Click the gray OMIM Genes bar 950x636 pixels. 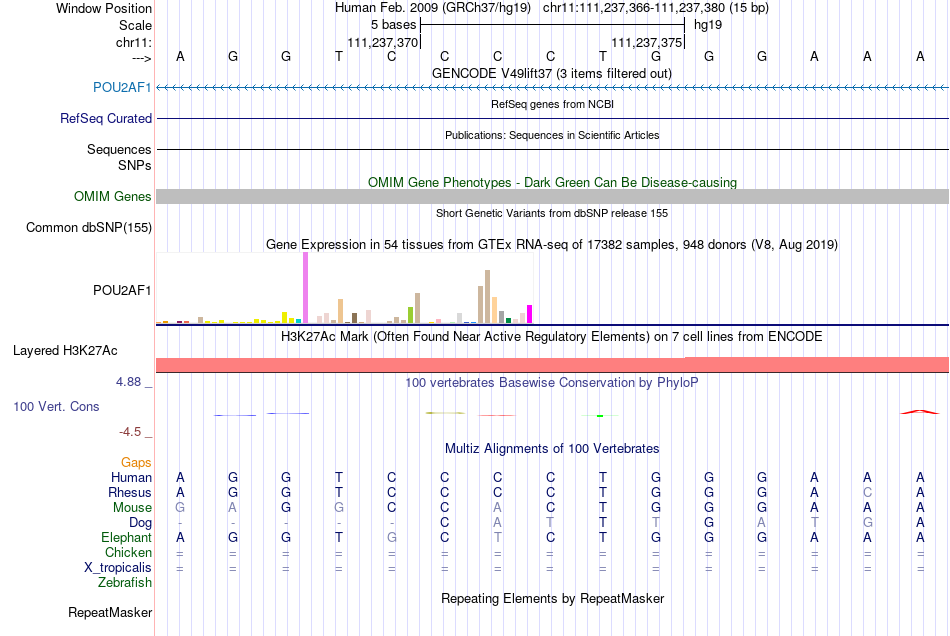pos(552,196)
